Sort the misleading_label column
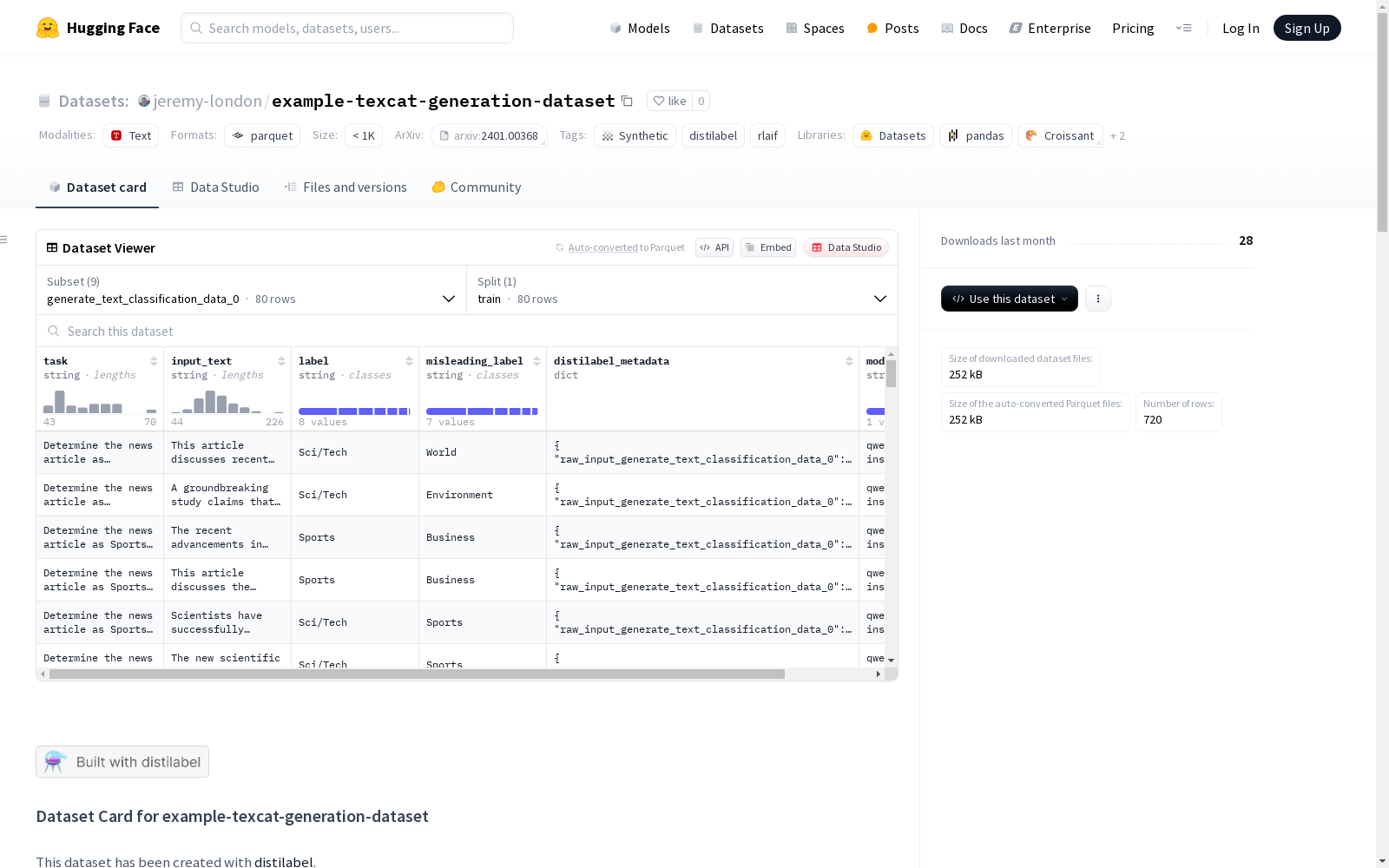Image resolution: width=1389 pixels, height=868 pixels. tap(537, 361)
